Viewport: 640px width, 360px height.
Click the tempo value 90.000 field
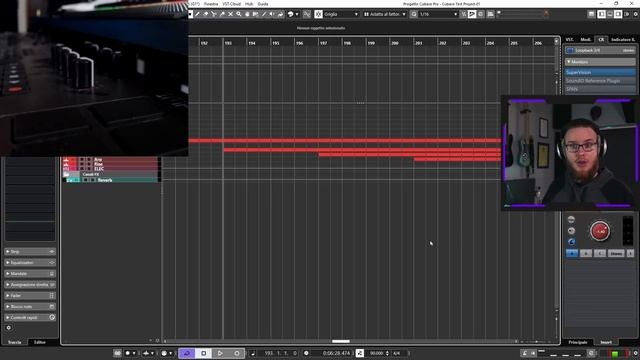point(376,353)
